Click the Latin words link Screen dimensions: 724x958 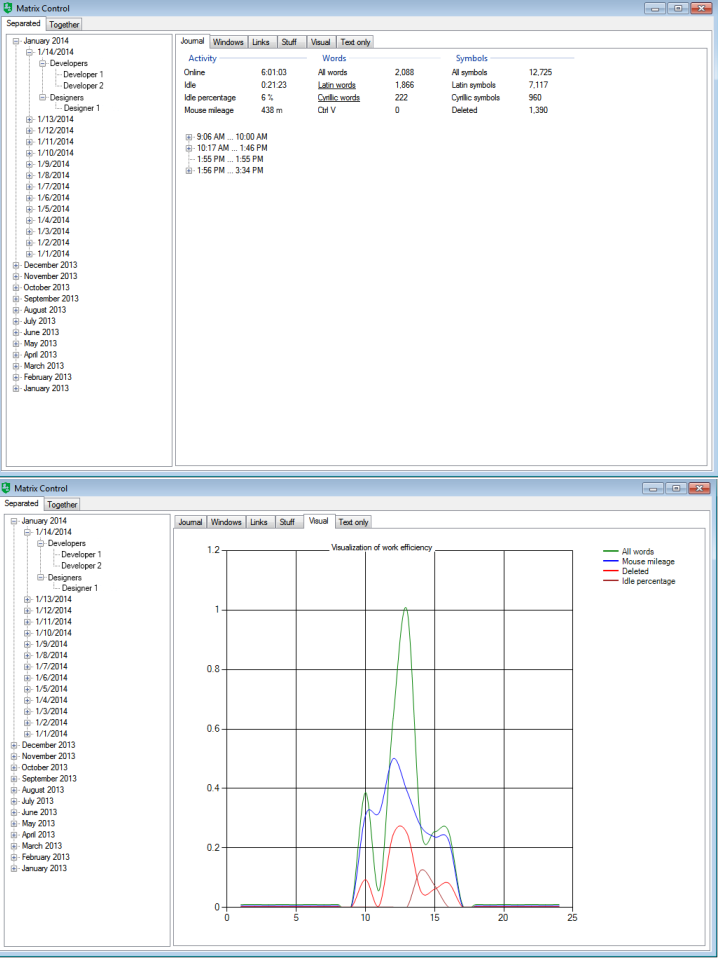pos(337,85)
